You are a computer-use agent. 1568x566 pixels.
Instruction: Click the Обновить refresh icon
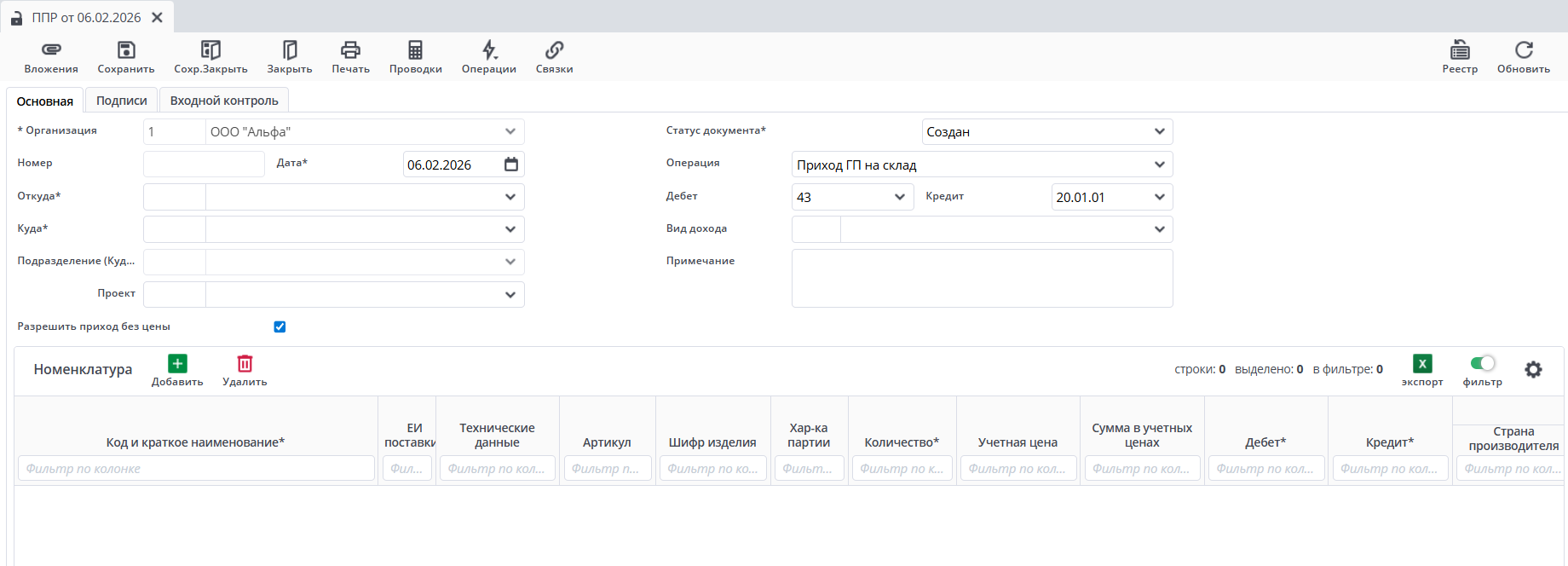point(1524,50)
